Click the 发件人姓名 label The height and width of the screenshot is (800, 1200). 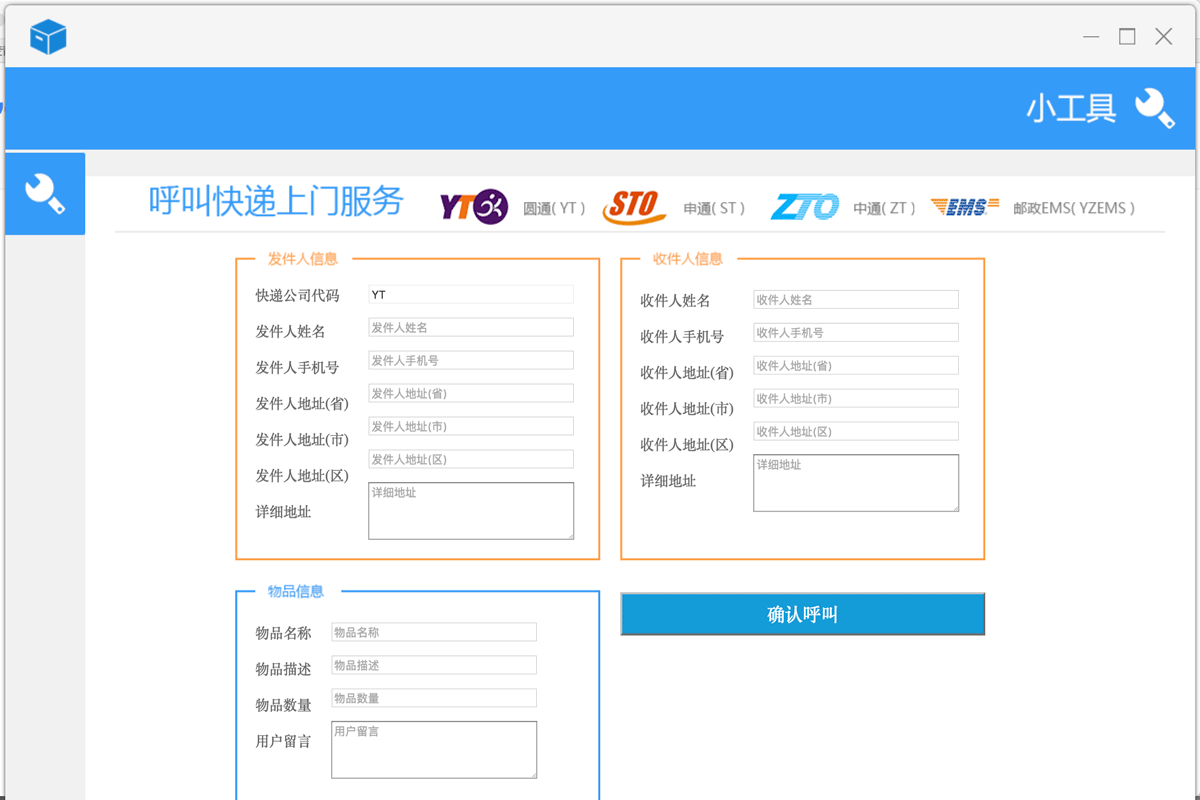(x=291, y=331)
